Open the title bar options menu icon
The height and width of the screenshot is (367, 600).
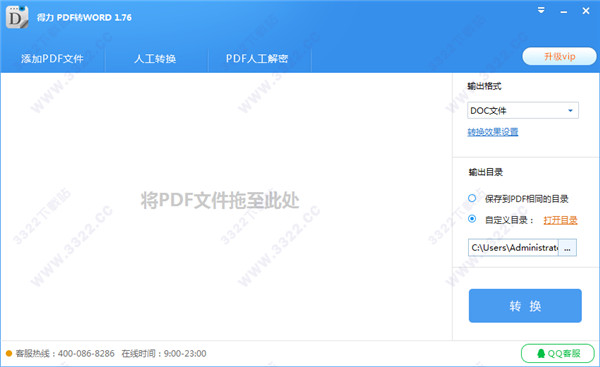click(x=541, y=10)
